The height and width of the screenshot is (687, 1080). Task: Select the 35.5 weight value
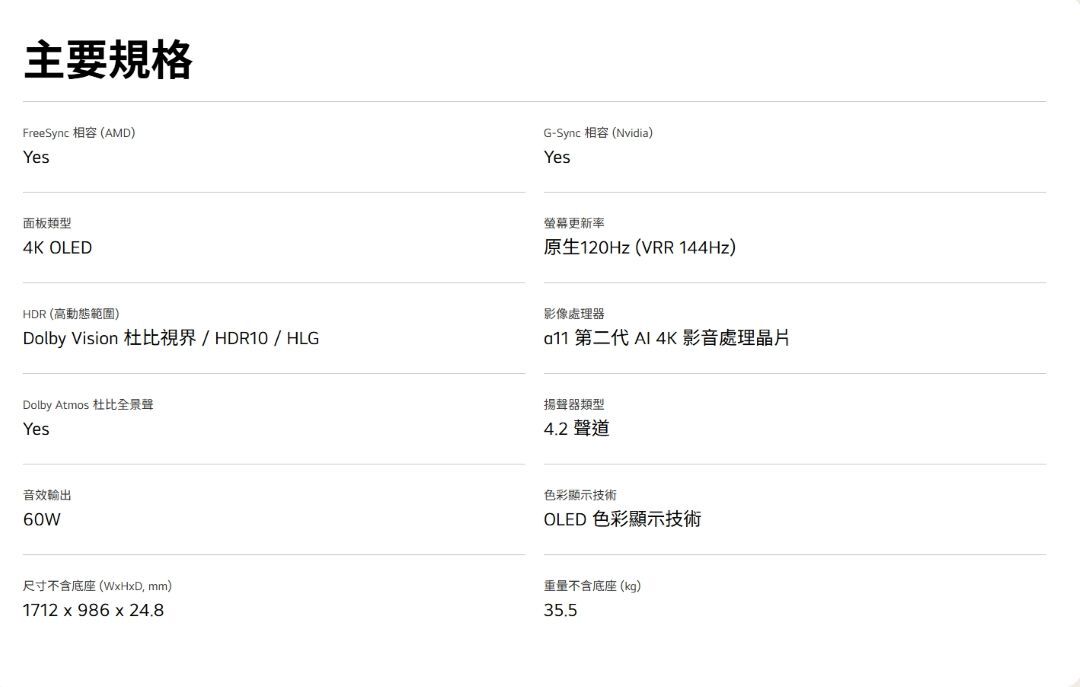[x=560, y=610]
